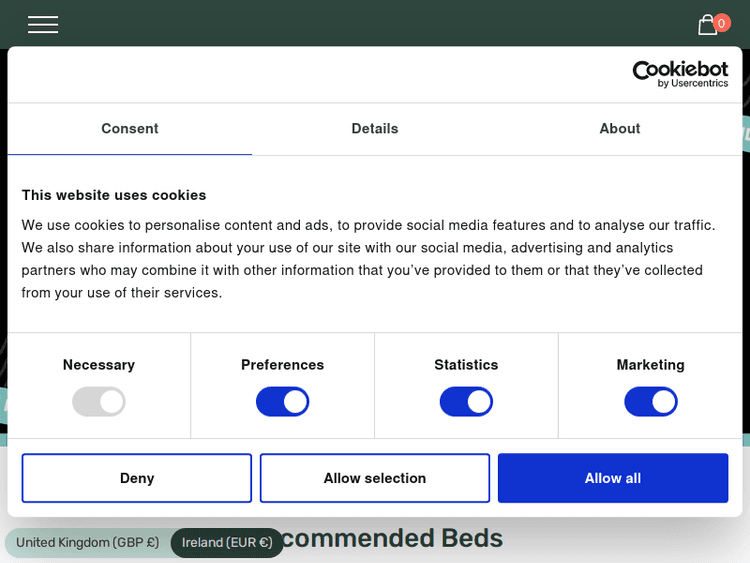Accept cookies with Allow all
Viewport: 750px width, 563px height.
[613, 478]
